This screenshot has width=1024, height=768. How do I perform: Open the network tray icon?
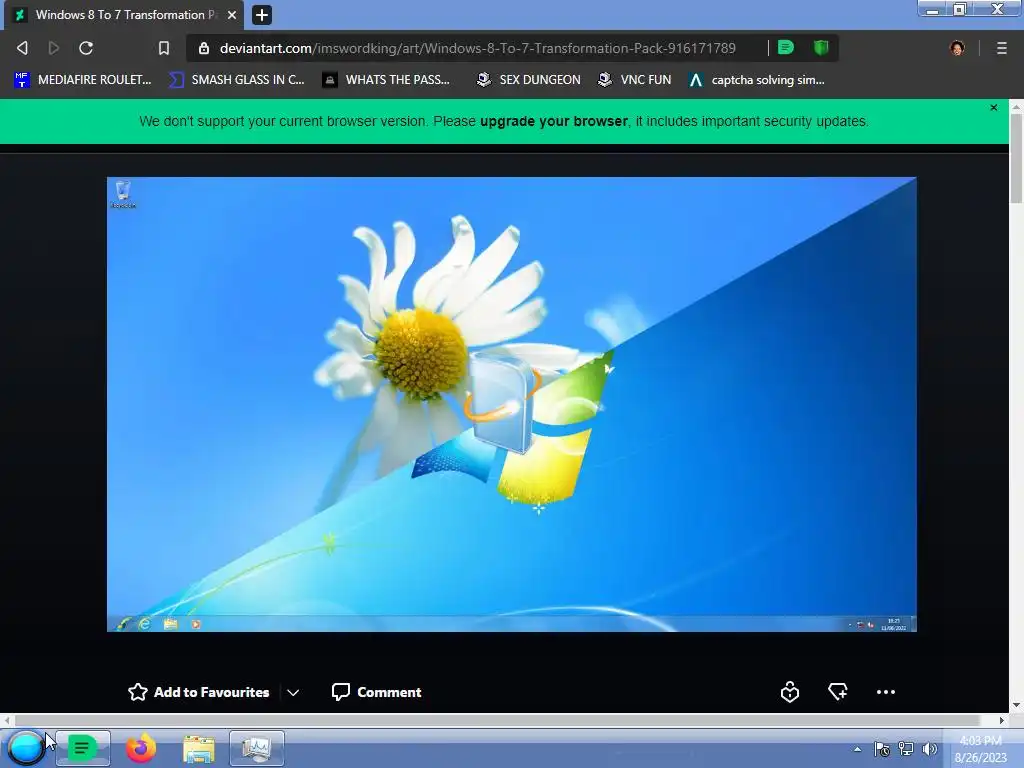click(x=906, y=749)
